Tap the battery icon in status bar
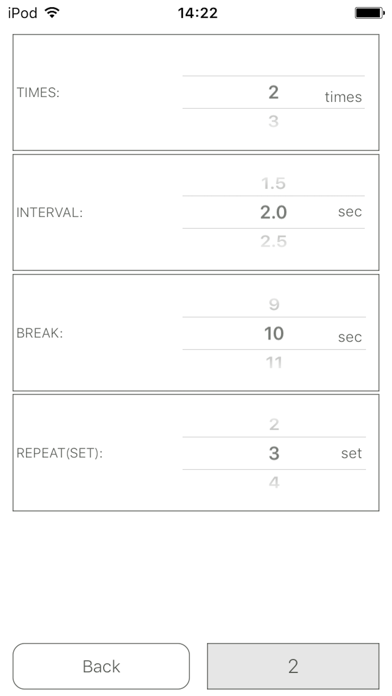Screen dimensions: 392x696 click(x=369, y=13)
